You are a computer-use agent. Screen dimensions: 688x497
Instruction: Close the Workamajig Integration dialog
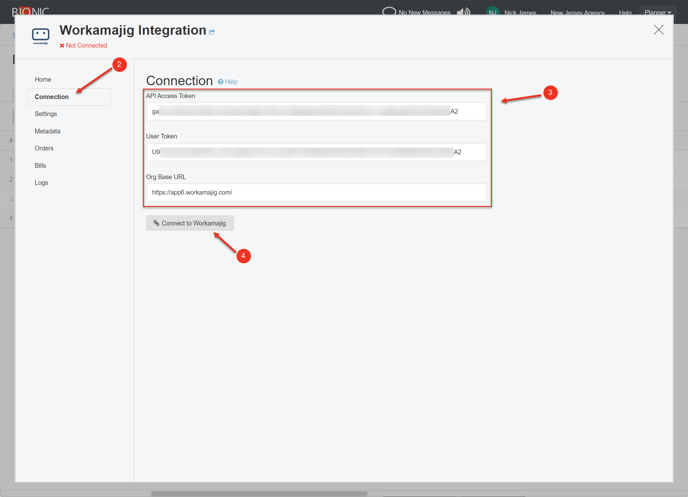(658, 30)
